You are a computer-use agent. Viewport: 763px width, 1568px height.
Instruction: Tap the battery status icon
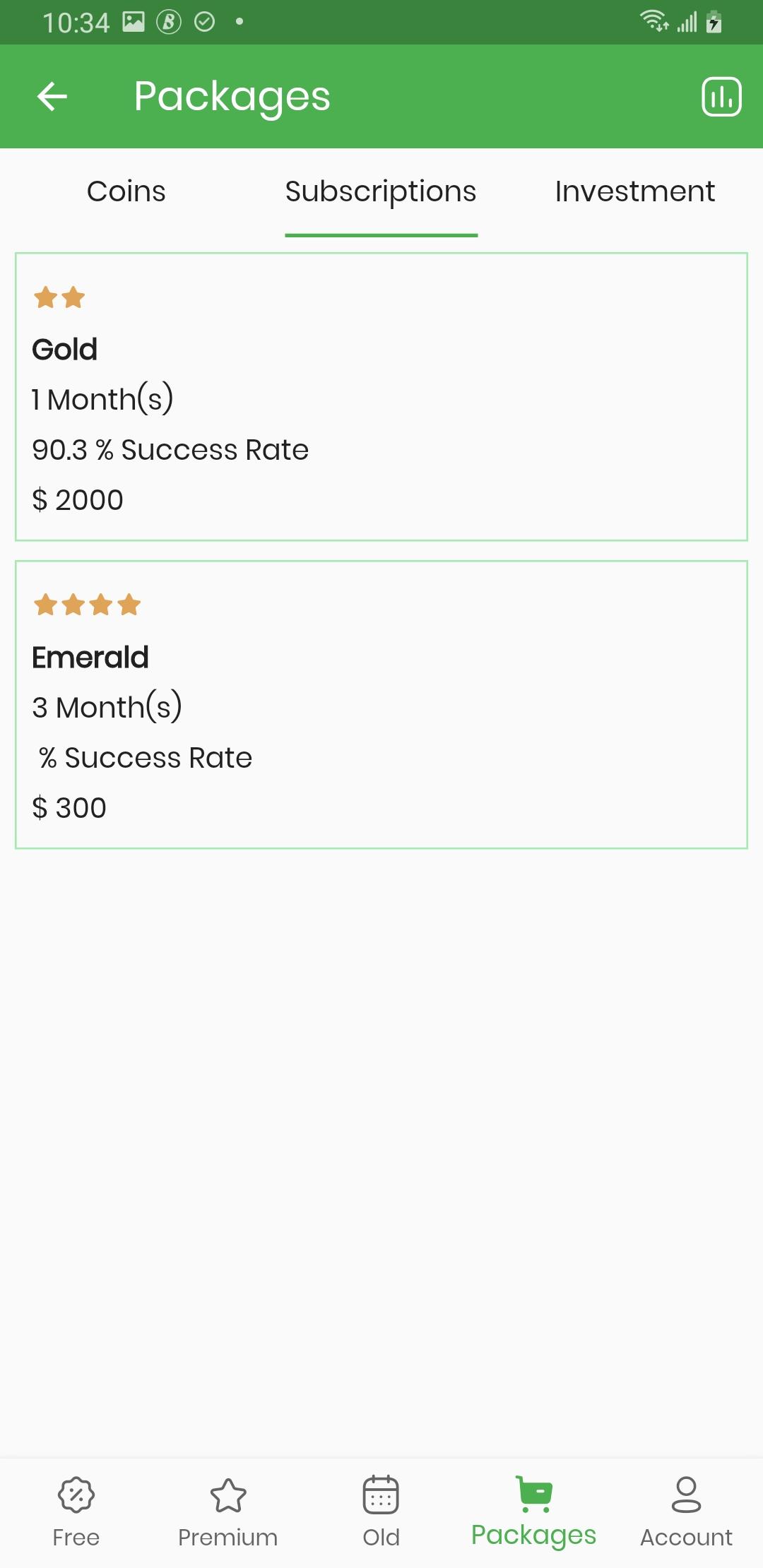[x=714, y=21]
